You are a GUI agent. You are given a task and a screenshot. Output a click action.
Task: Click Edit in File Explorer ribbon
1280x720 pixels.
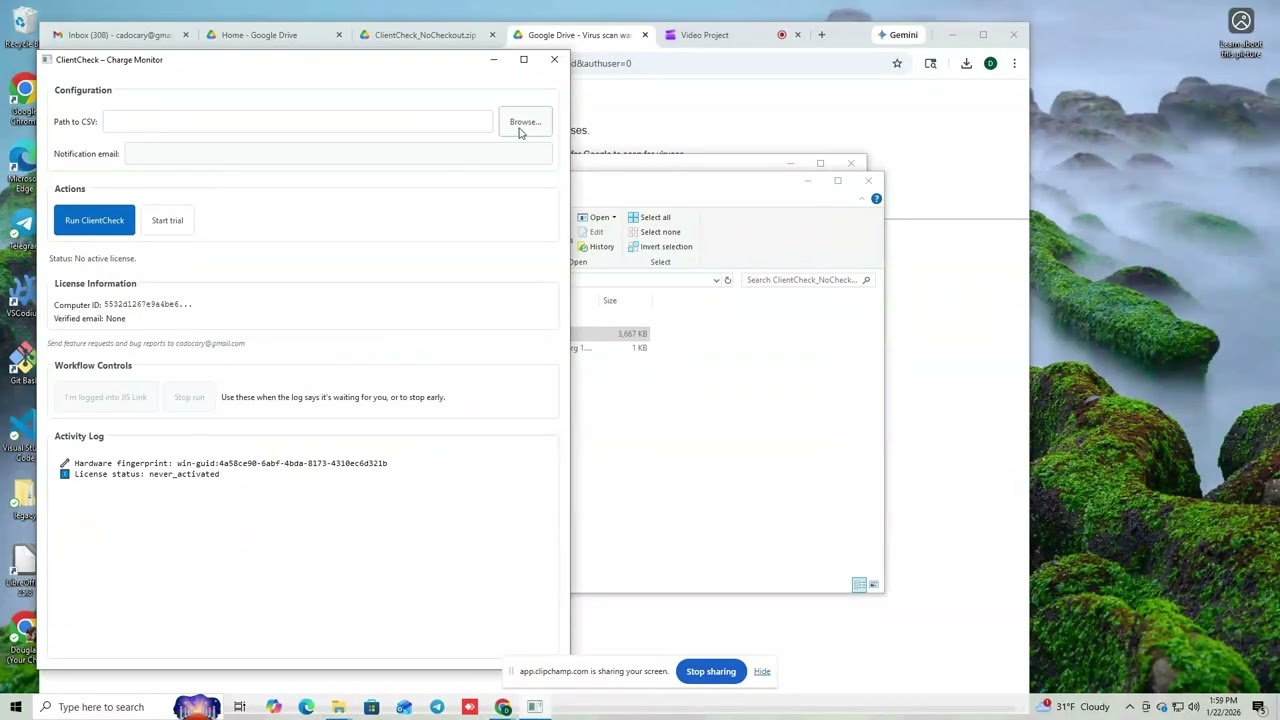click(590, 232)
